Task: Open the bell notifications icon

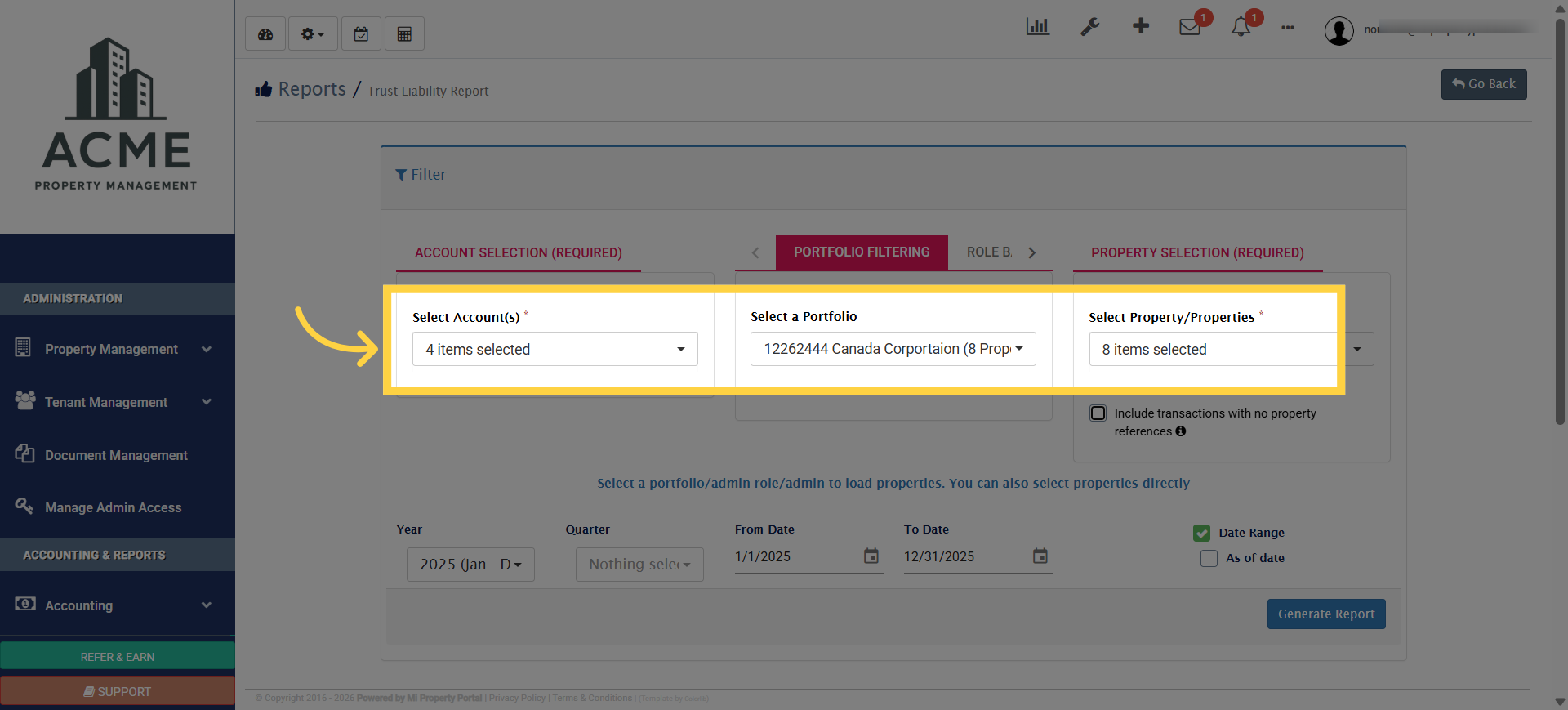Action: (x=1241, y=27)
